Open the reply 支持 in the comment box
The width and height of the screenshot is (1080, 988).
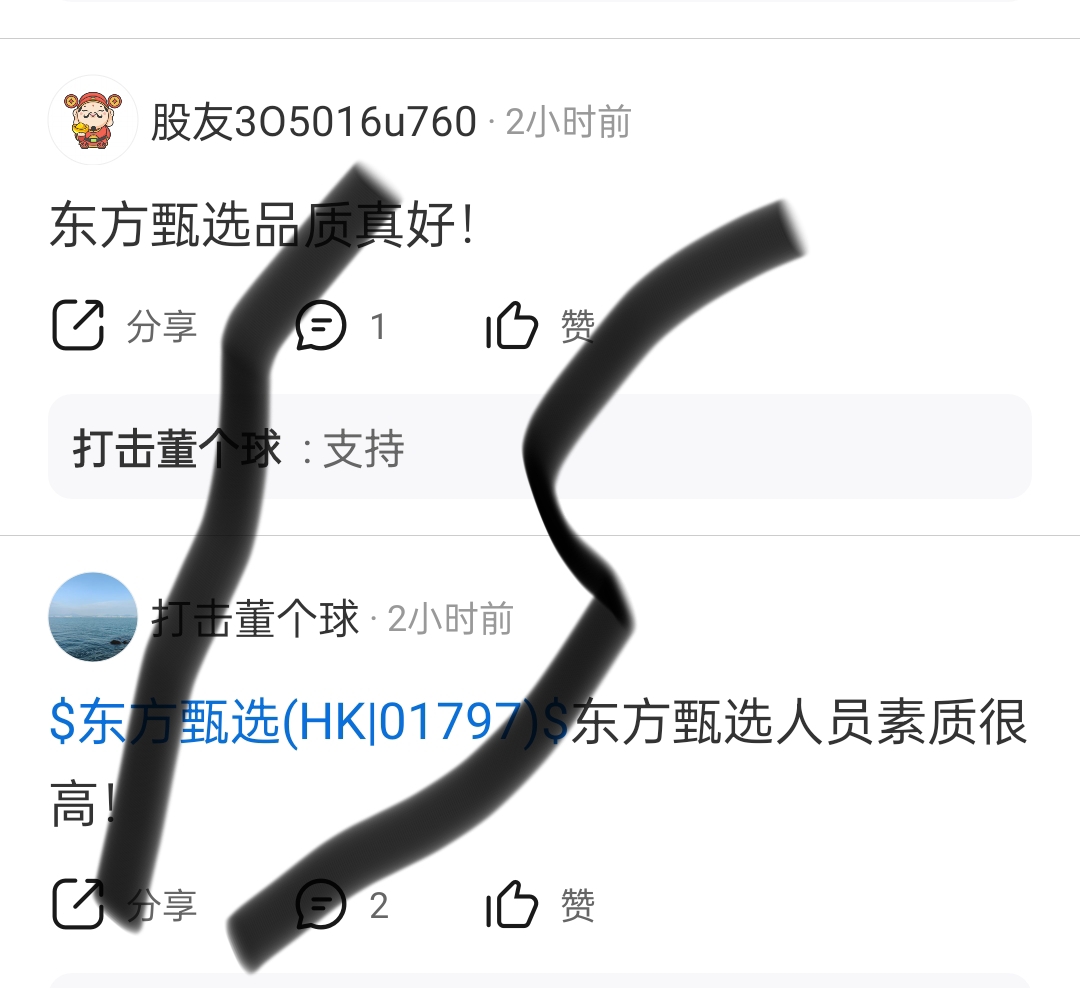(x=364, y=449)
